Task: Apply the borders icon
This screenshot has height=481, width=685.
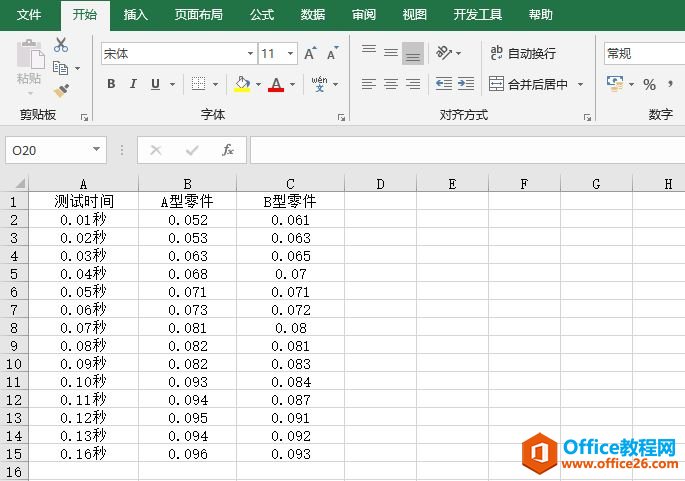Action: pos(198,83)
